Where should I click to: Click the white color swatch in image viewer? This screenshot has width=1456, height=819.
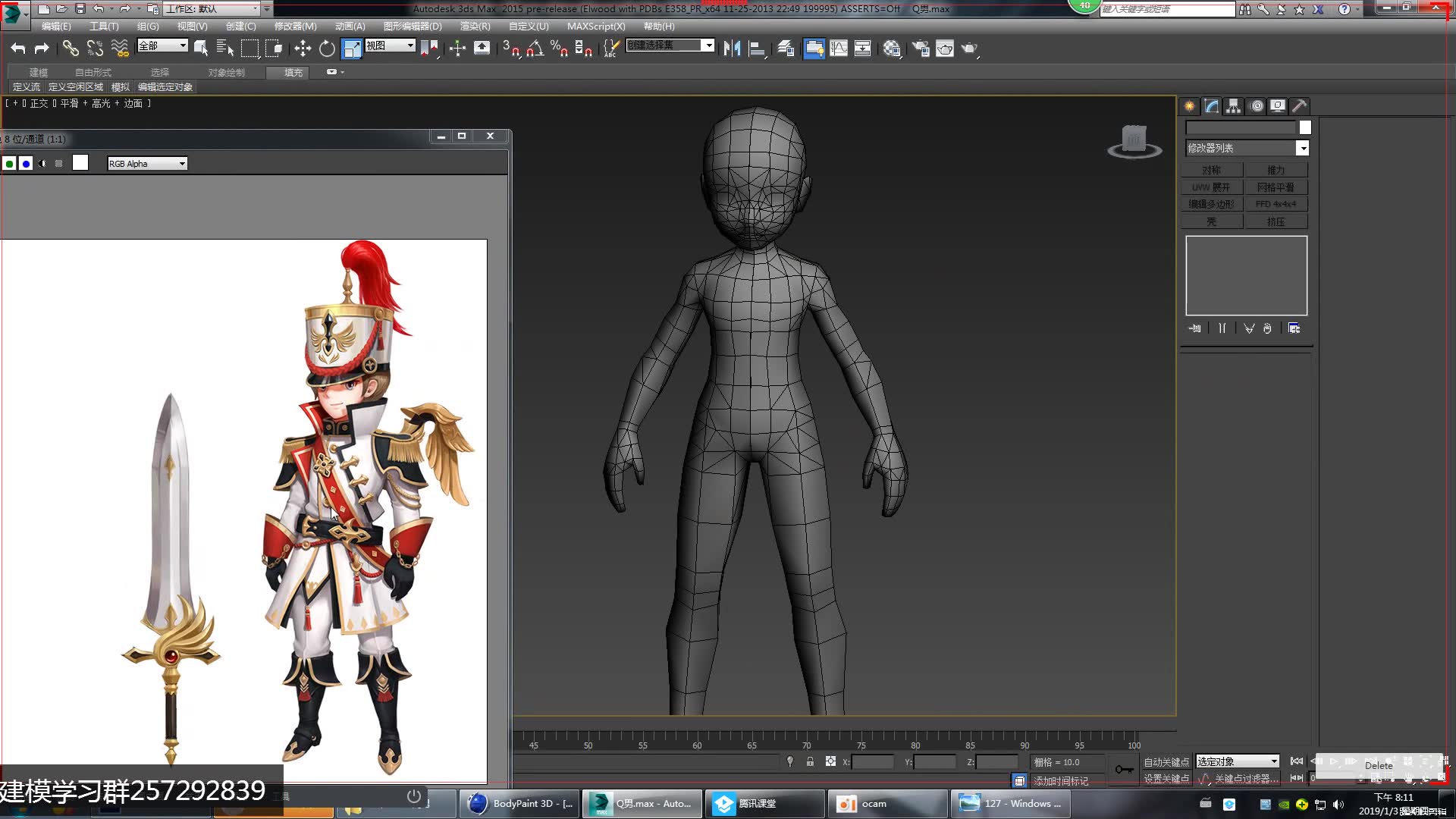80,163
